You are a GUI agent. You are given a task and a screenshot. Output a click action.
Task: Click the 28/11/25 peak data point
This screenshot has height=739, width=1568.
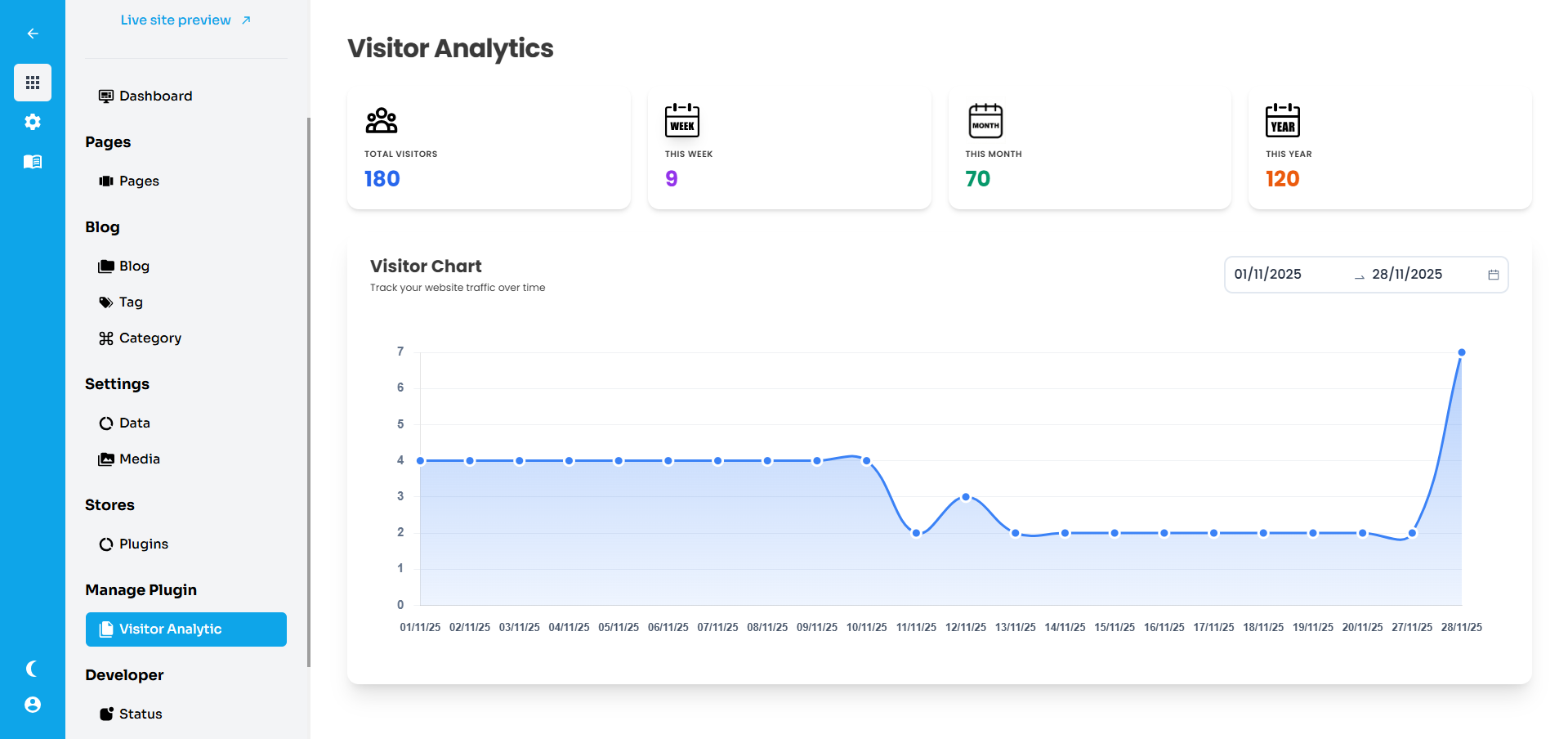1461,352
